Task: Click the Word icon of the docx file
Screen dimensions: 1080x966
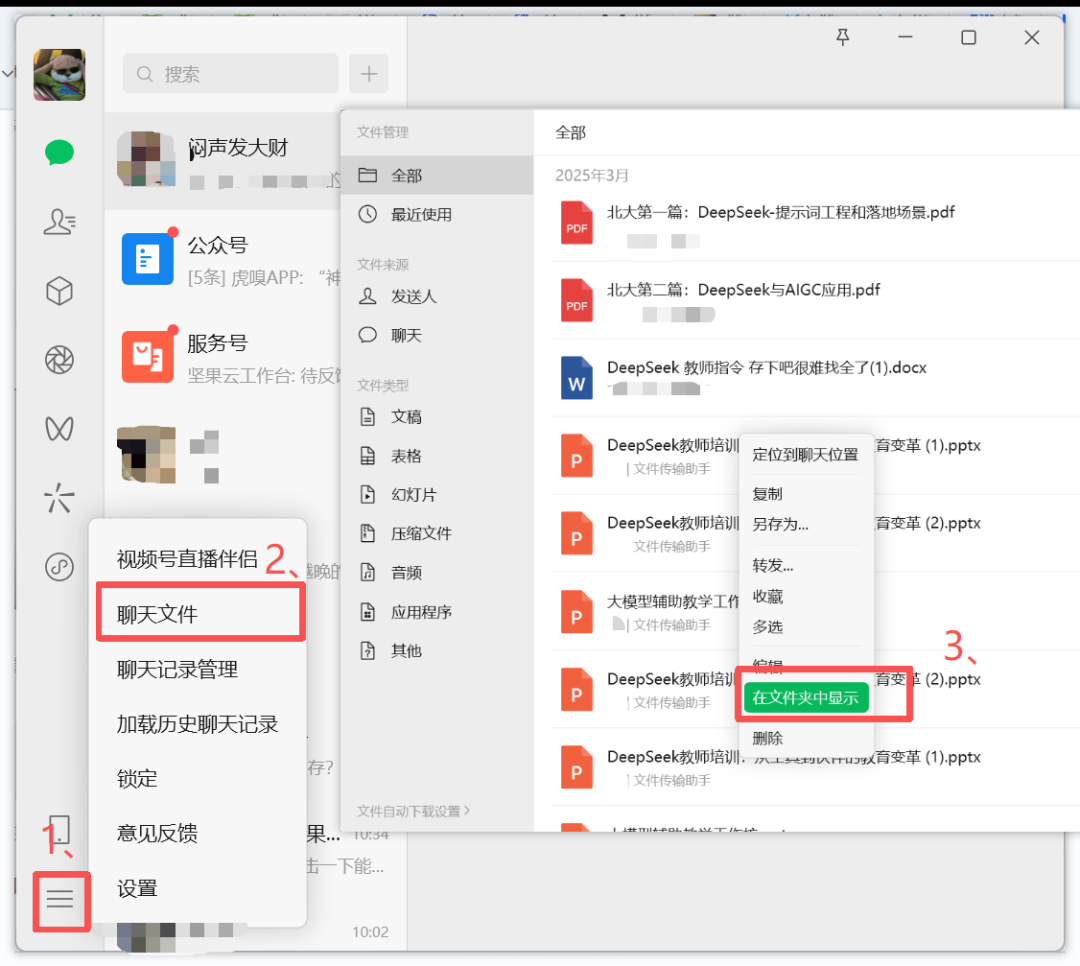Action: pyautogui.click(x=577, y=378)
